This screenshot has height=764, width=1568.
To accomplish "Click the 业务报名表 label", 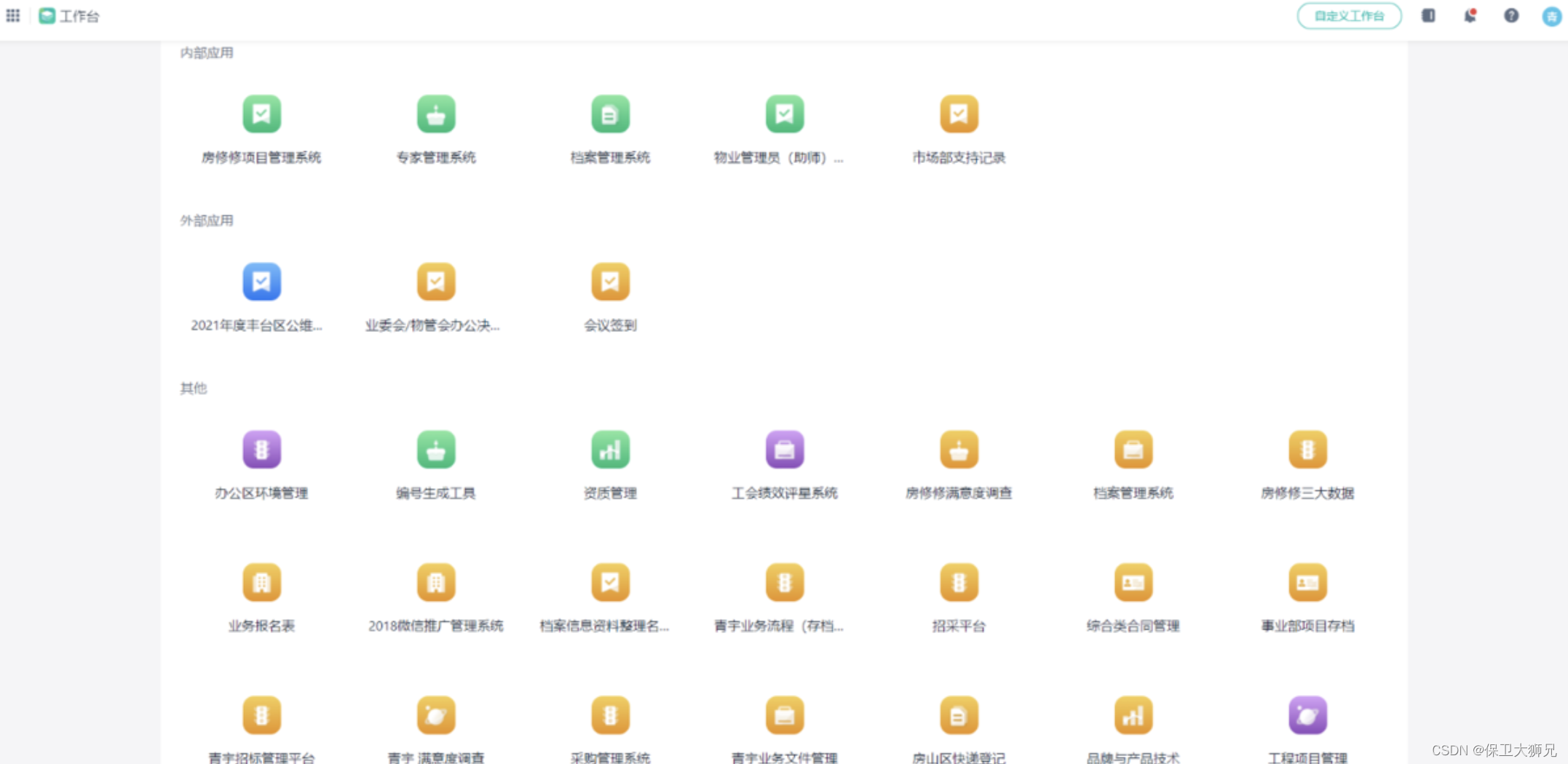I will click(261, 626).
